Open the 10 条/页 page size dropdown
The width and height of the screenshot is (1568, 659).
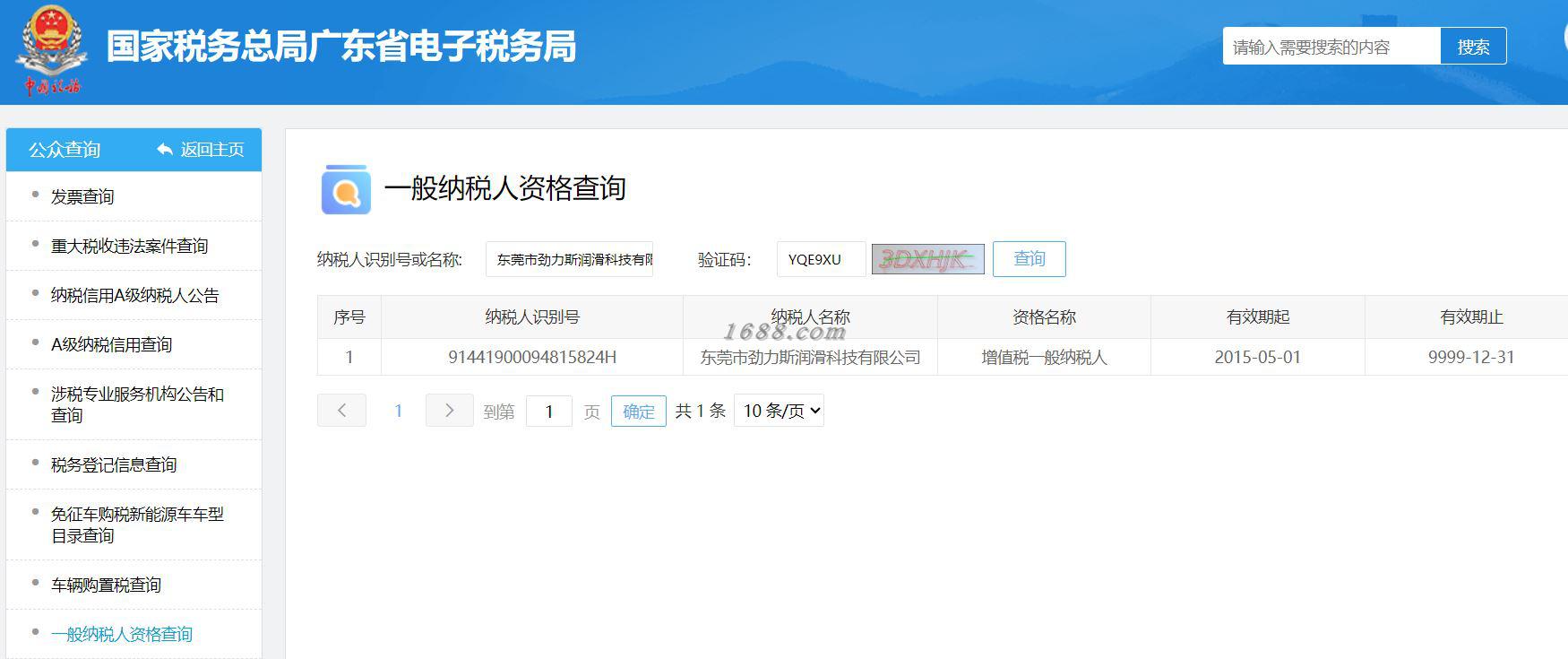(779, 411)
